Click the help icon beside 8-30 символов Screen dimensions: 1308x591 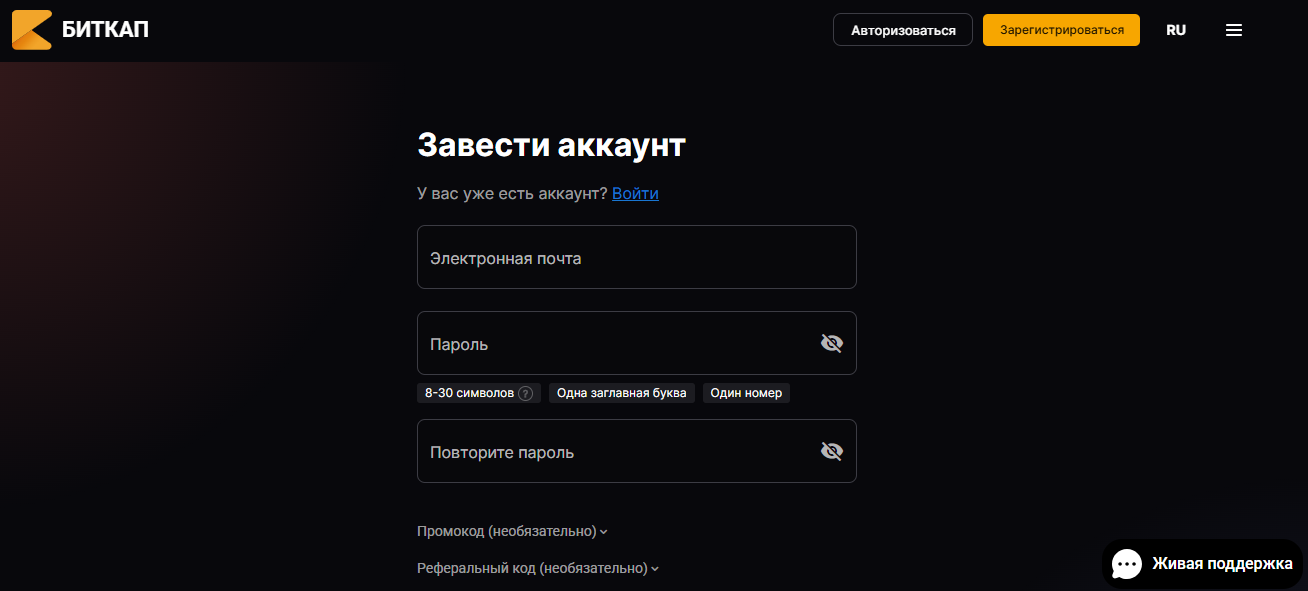[525, 393]
